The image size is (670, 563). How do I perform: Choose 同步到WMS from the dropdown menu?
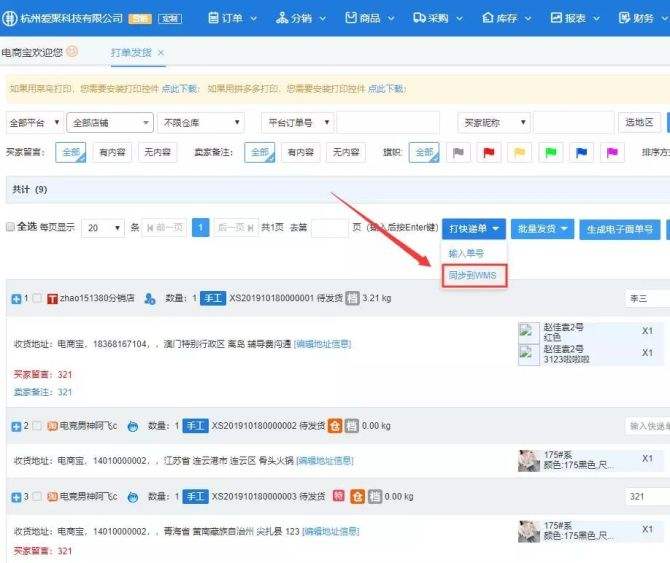[474, 276]
